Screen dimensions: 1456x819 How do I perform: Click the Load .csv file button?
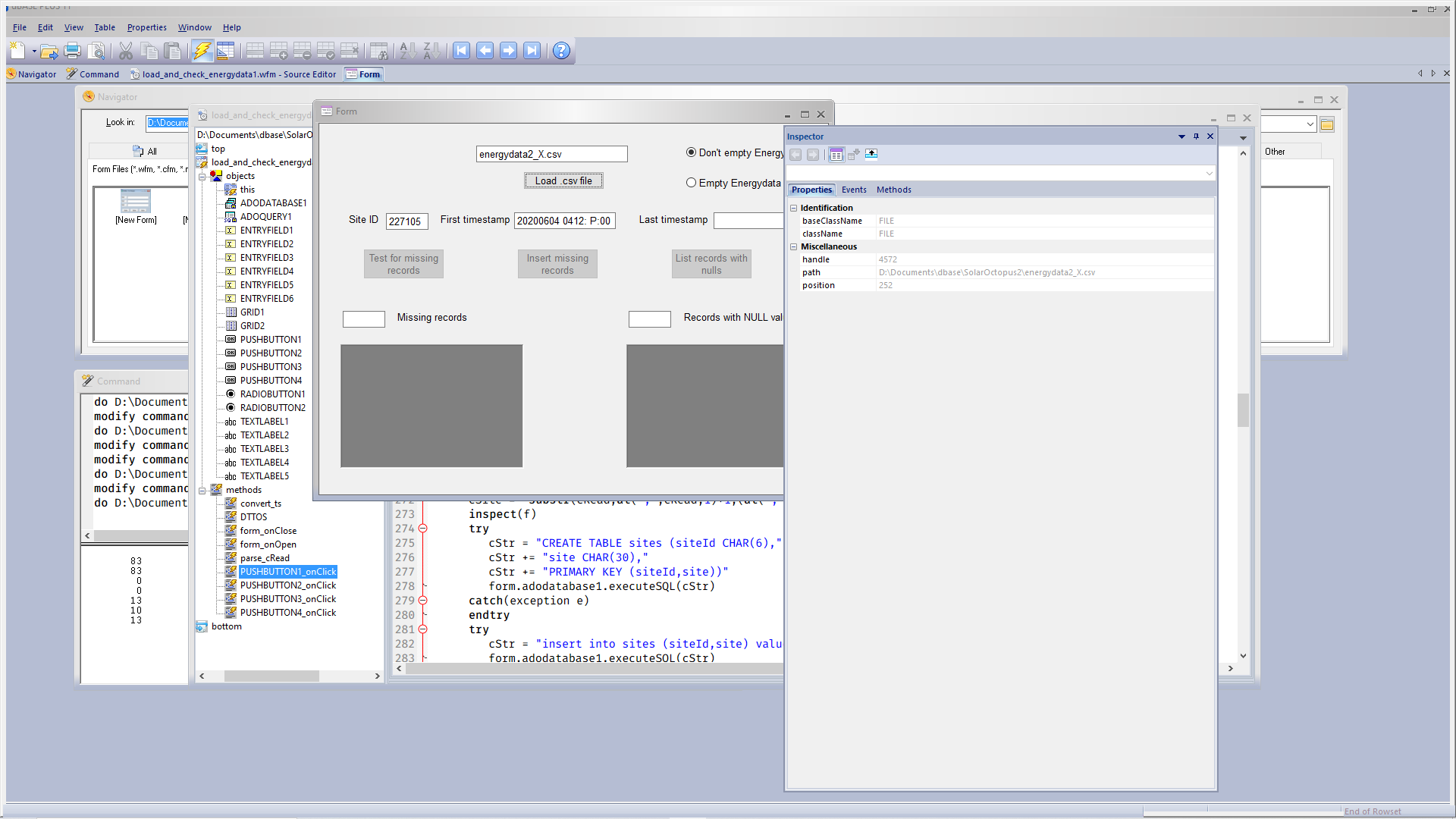(563, 180)
